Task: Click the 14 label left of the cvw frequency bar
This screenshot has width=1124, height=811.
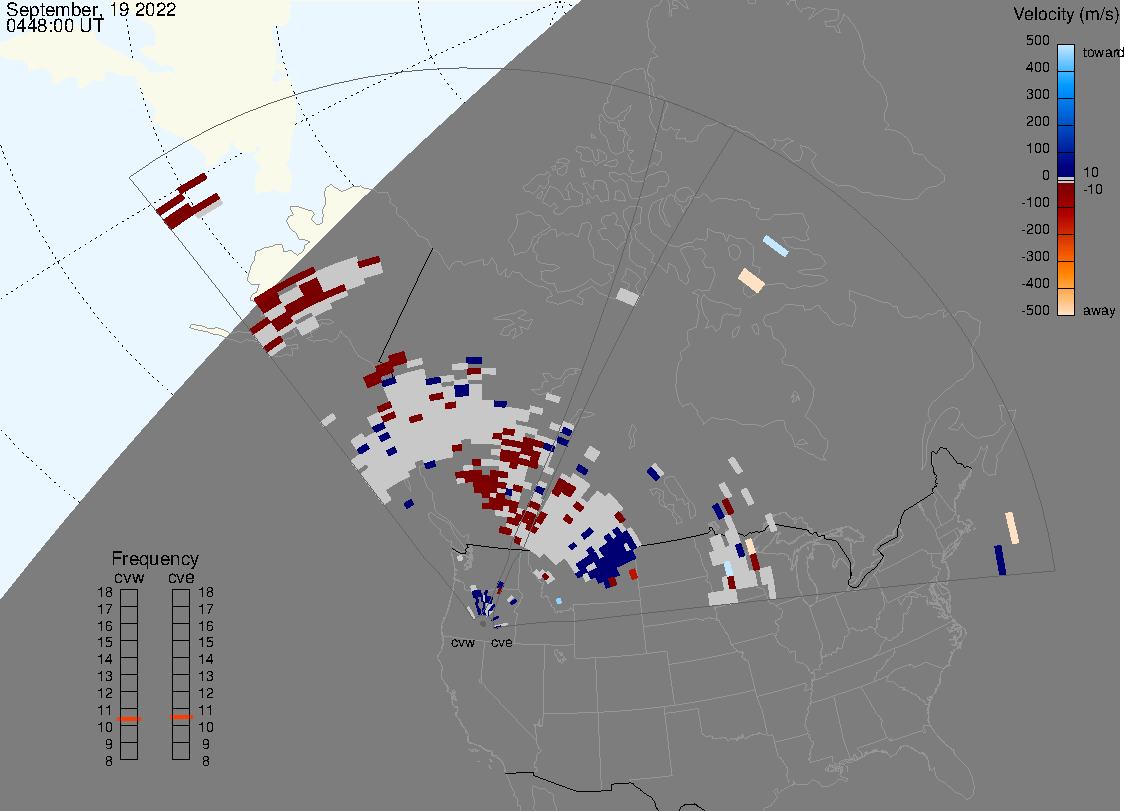Action: pos(105,660)
